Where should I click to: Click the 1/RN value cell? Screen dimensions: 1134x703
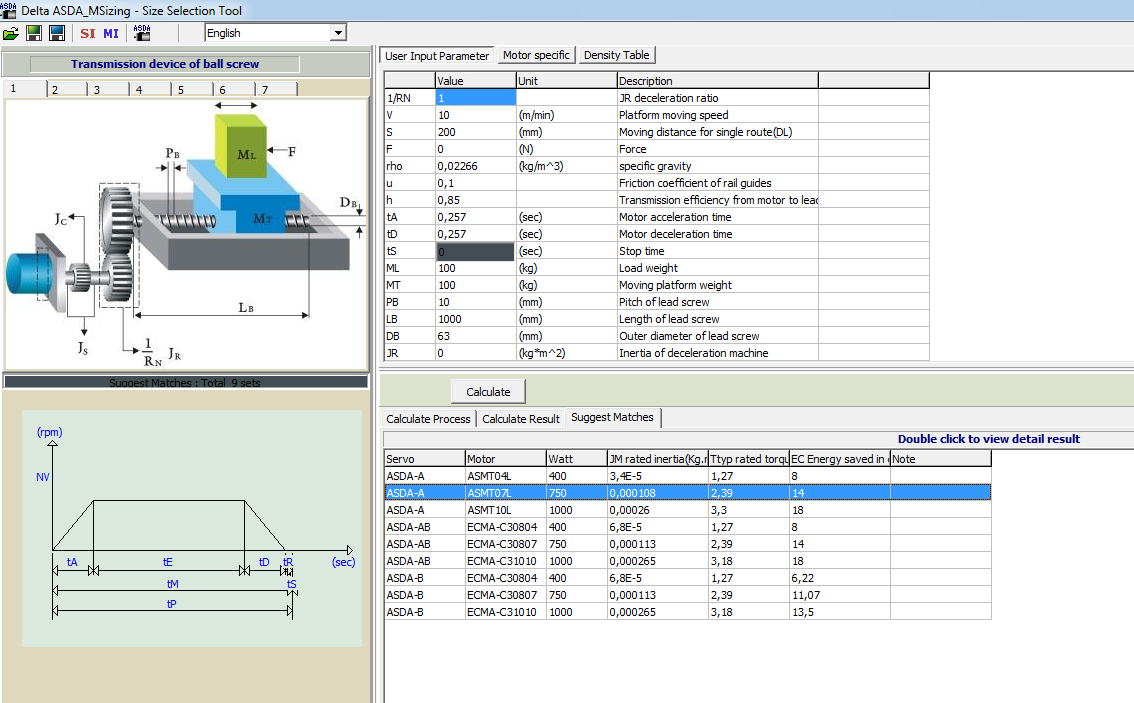coord(476,98)
